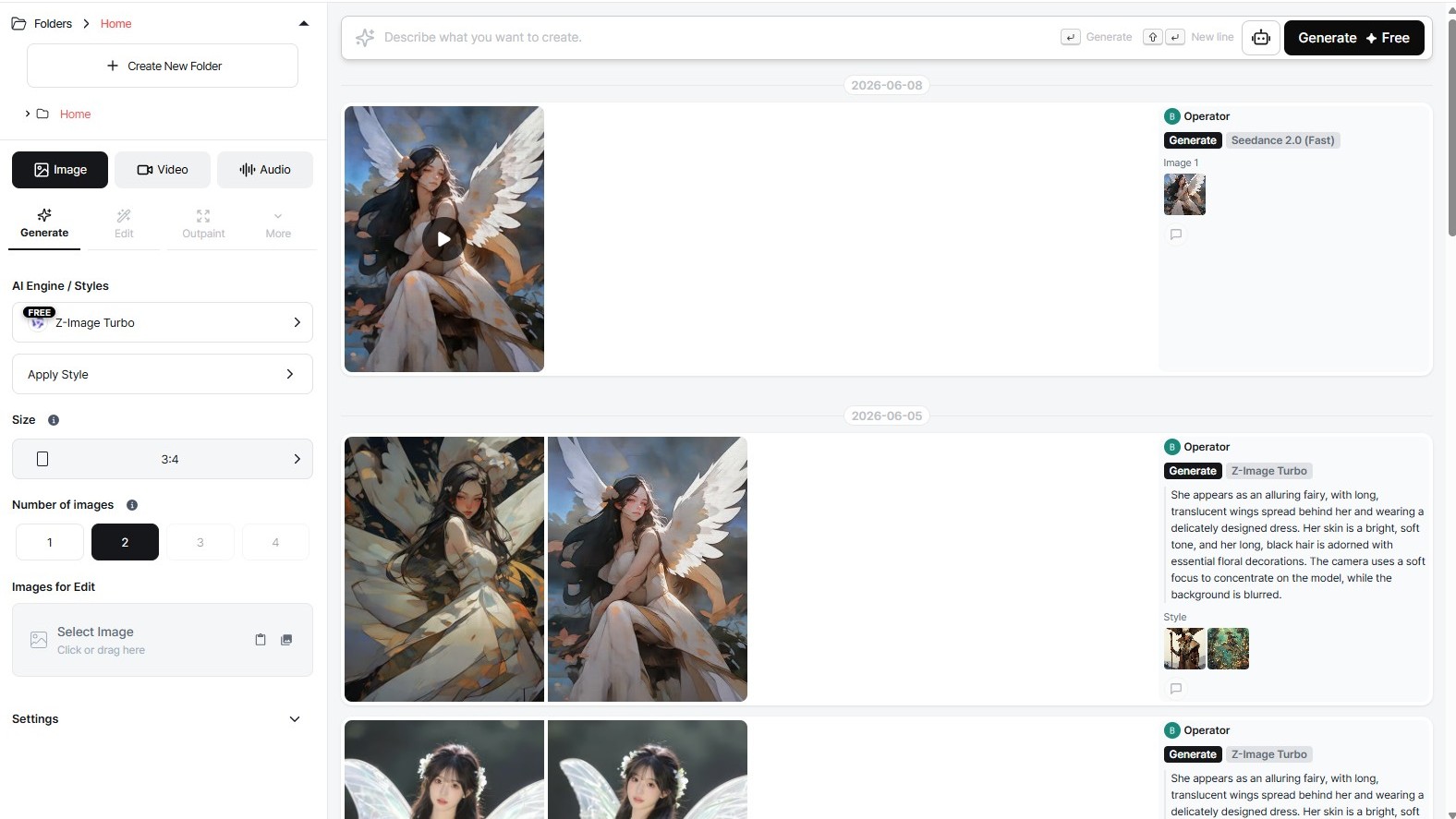This screenshot has height=819, width=1456.
Task: Switch to the Video mode tab
Action: tap(163, 170)
